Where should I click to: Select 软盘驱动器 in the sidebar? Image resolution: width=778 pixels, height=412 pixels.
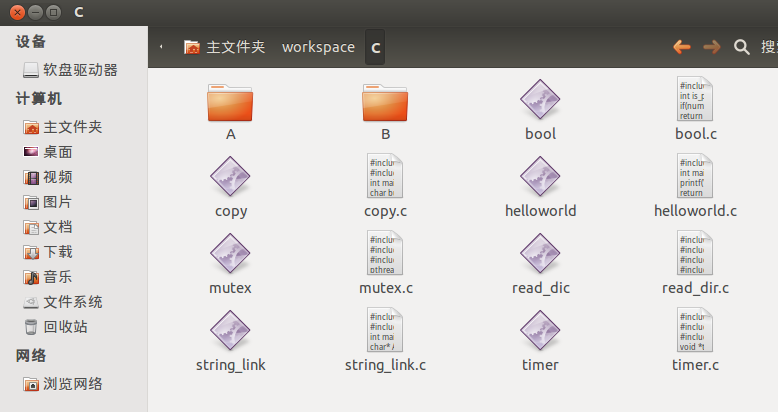pos(79,70)
